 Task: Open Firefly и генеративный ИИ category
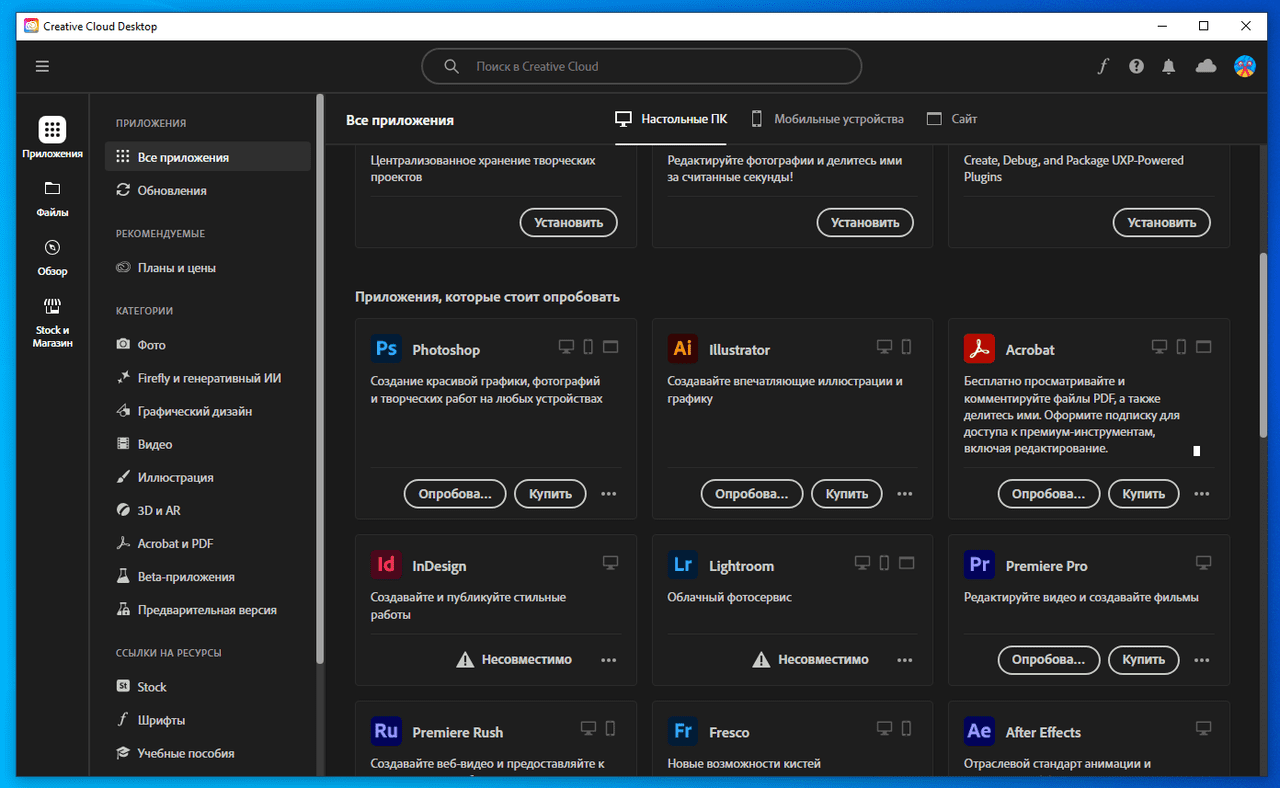pos(207,378)
